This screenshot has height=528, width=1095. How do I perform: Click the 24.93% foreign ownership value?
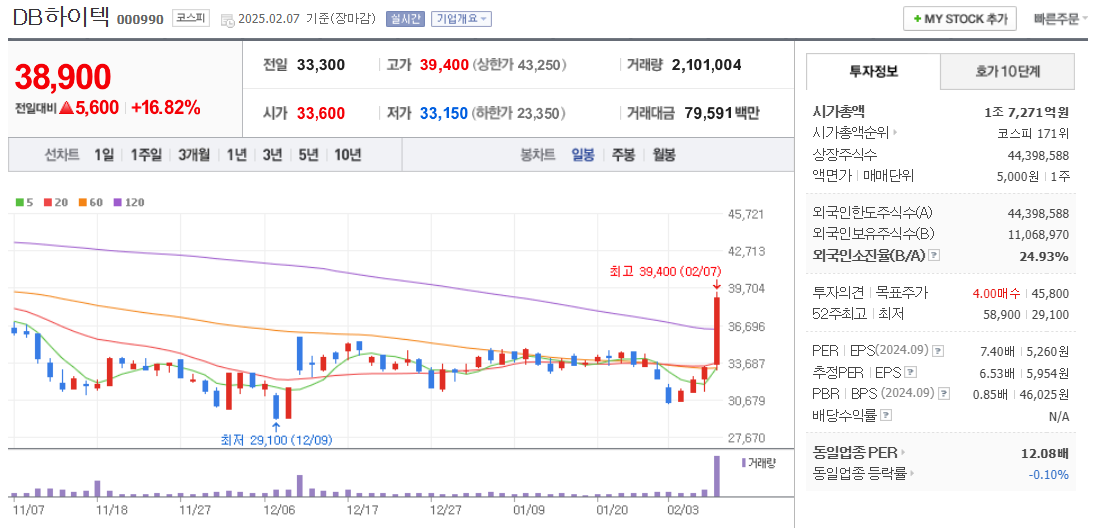pyautogui.click(x=1044, y=256)
